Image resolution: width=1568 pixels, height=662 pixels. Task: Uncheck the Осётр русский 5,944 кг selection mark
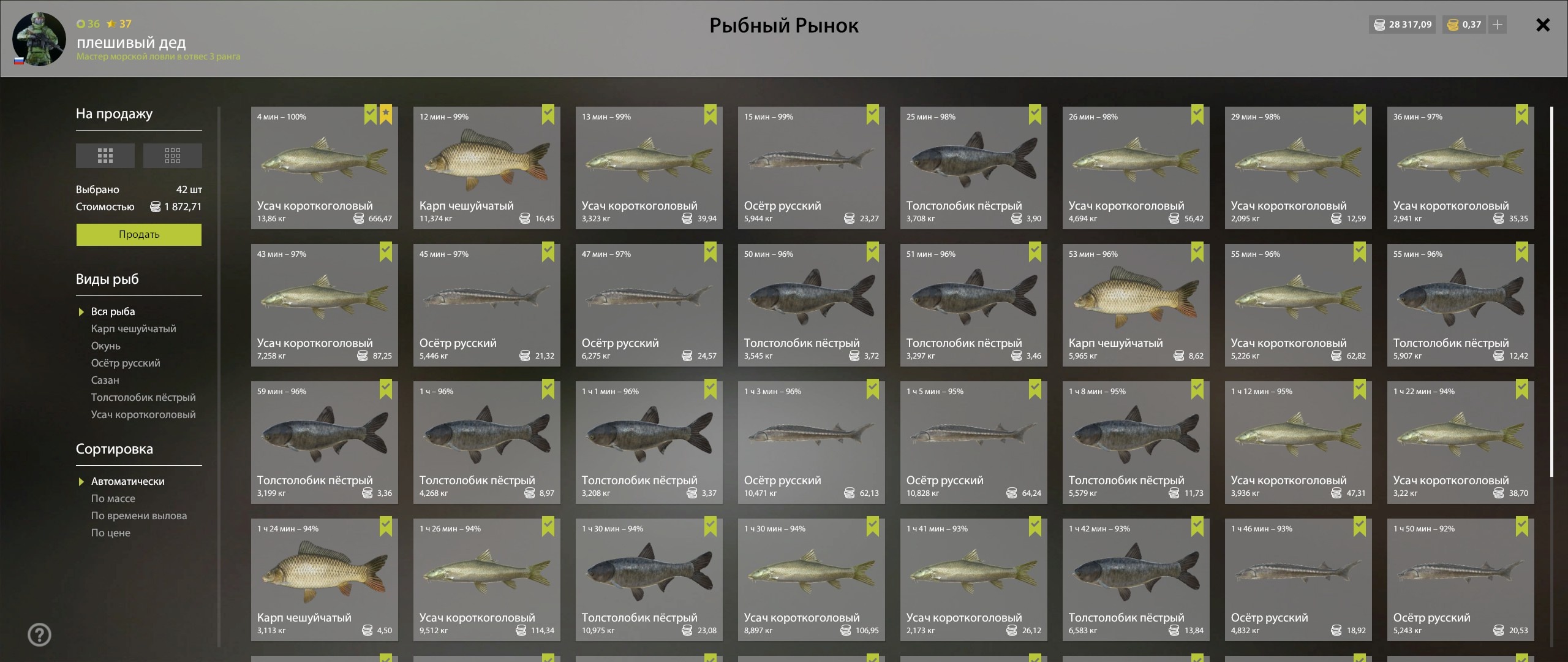(873, 115)
